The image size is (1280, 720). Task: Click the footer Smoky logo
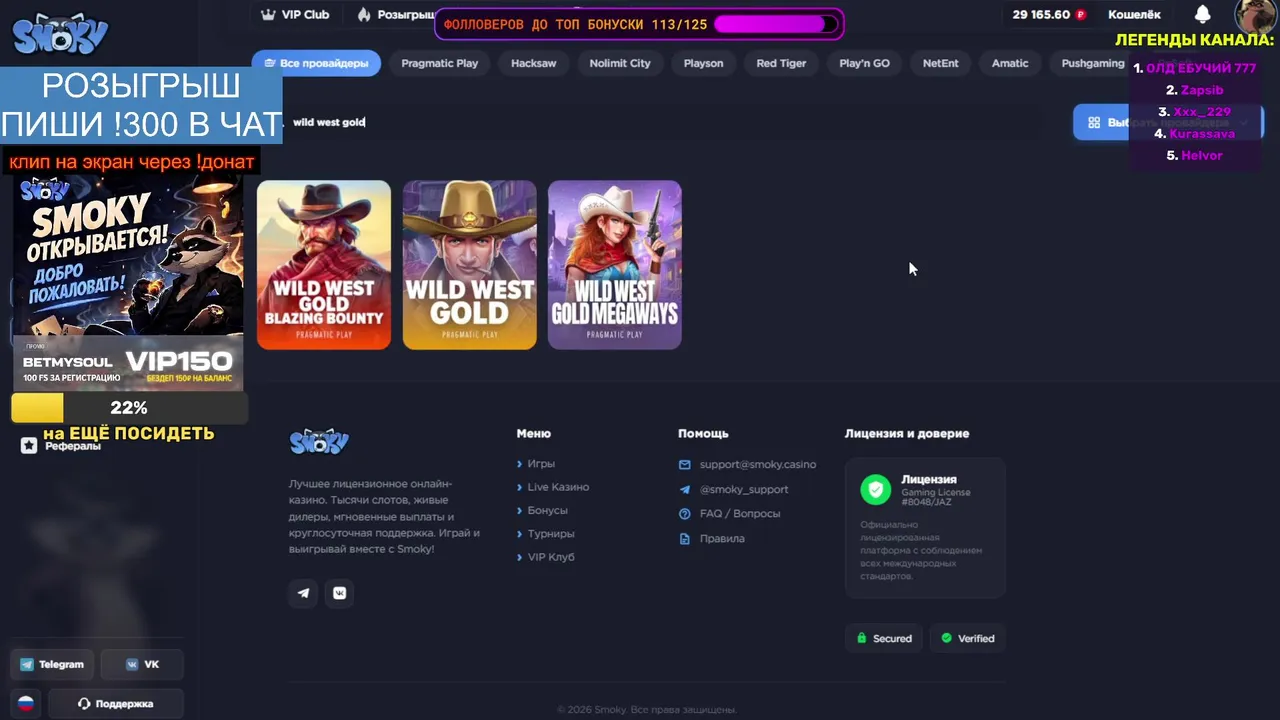pyautogui.click(x=319, y=441)
